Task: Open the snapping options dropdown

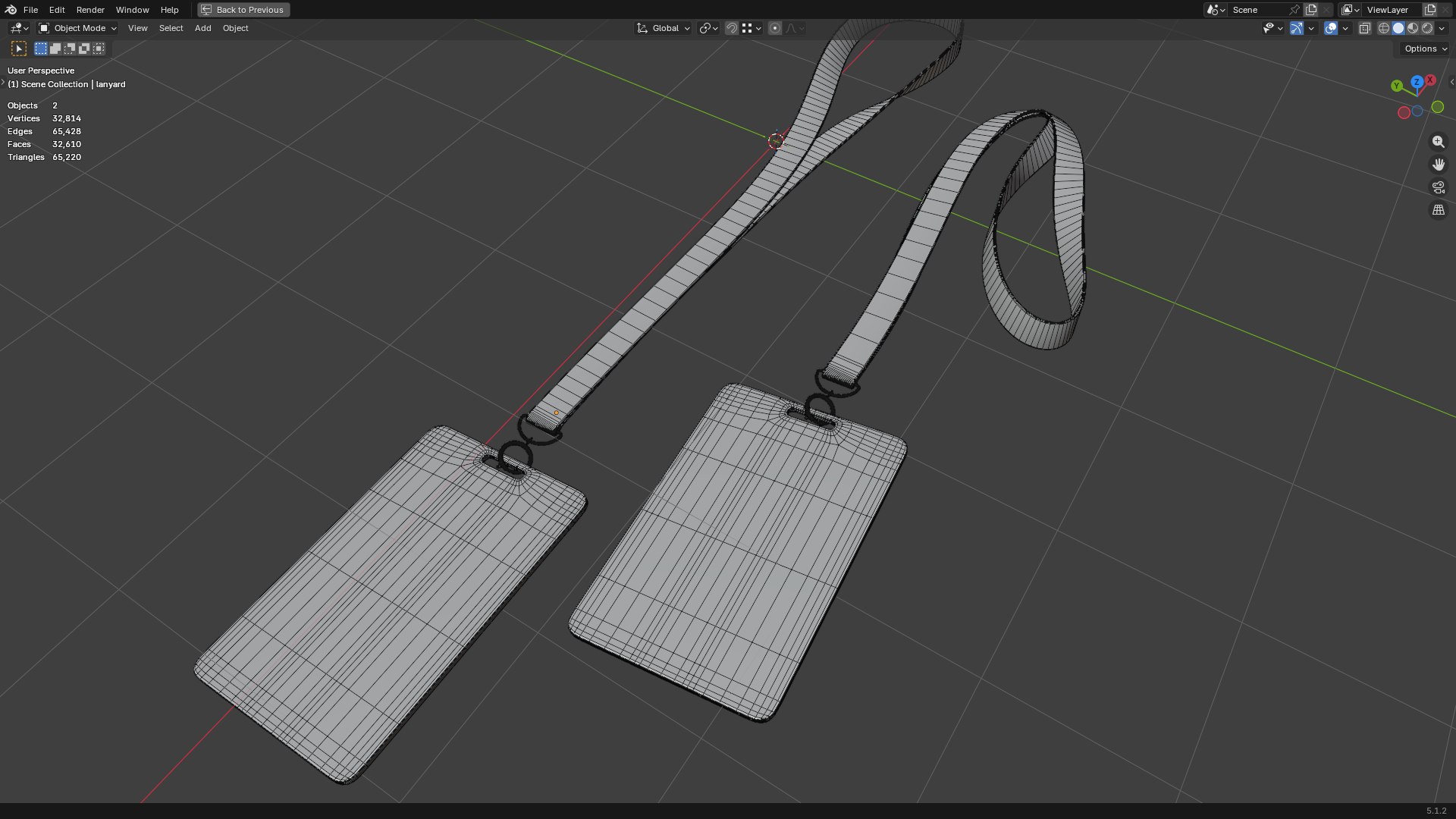Action: click(x=752, y=28)
